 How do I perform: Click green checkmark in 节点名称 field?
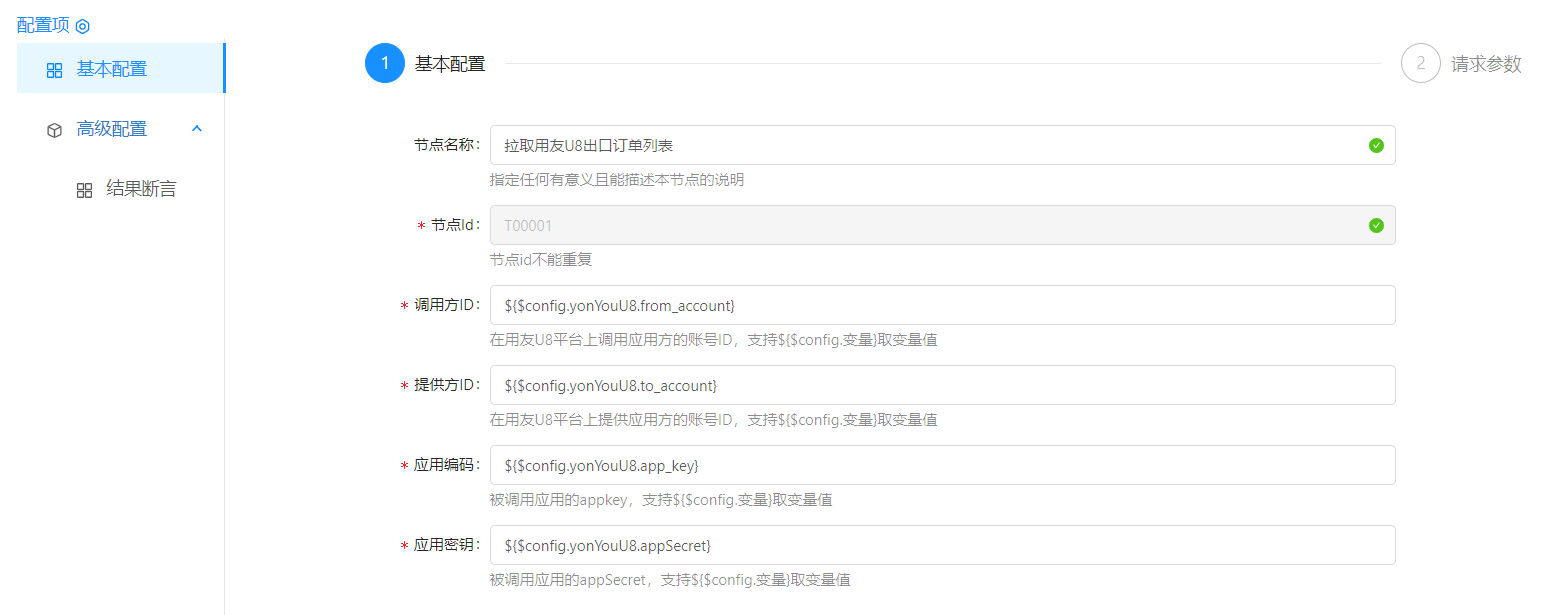[1376, 145]
